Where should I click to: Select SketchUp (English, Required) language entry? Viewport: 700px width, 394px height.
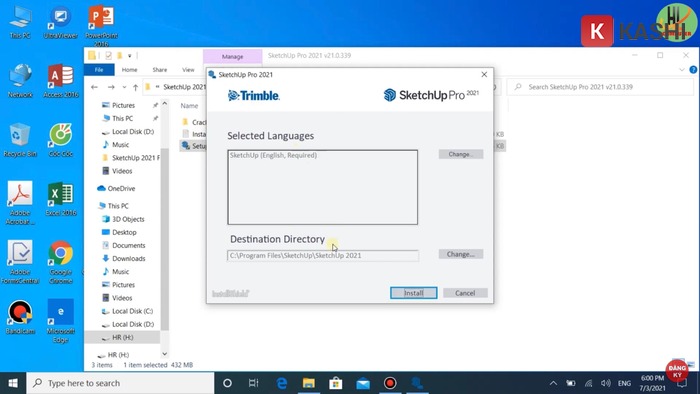tap(273, 155)
